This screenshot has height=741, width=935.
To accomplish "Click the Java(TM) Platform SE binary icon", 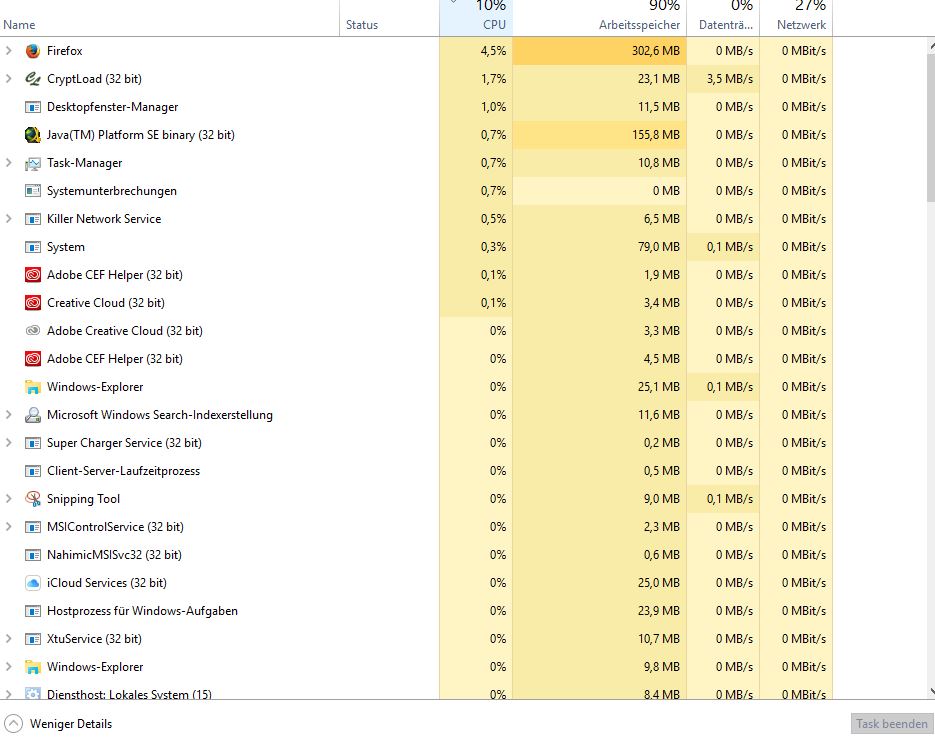I will click(33, 135).
